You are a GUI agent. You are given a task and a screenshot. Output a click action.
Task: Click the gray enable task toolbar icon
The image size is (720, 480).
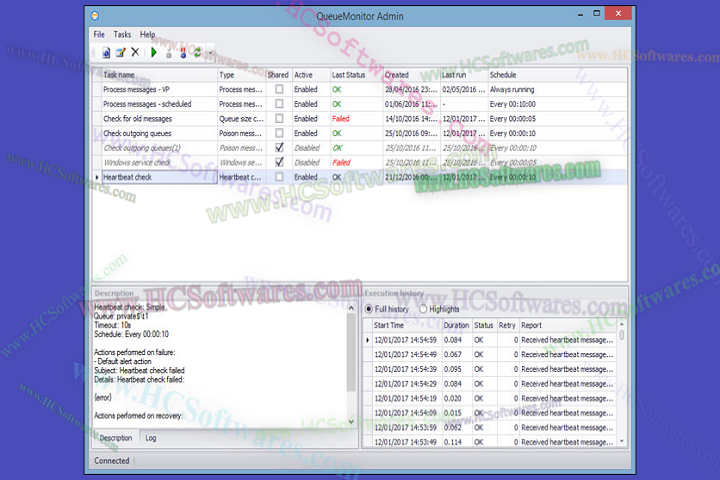pos(169,53)
